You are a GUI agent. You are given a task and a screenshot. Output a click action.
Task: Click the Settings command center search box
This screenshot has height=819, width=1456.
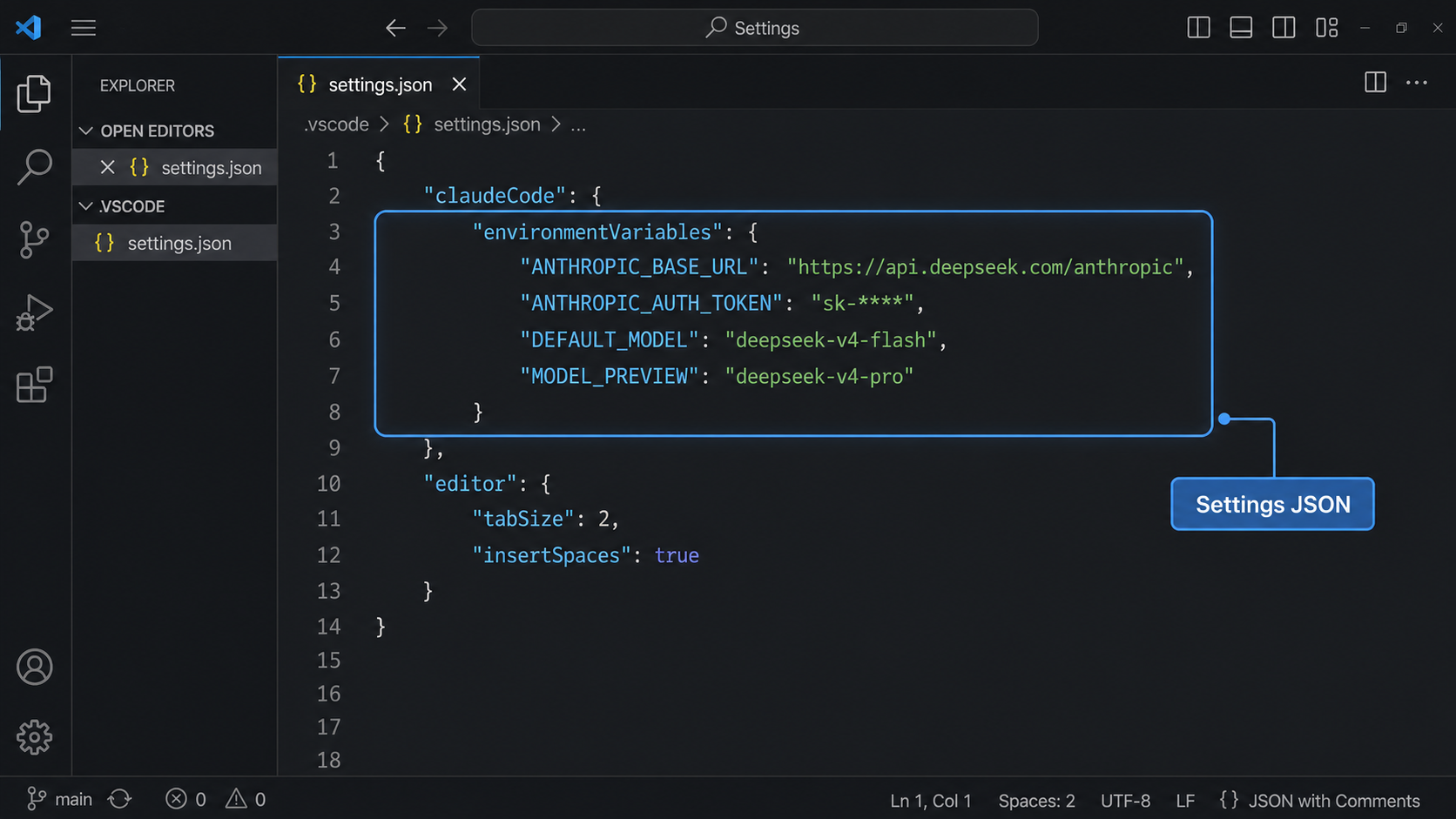(754, 28)
